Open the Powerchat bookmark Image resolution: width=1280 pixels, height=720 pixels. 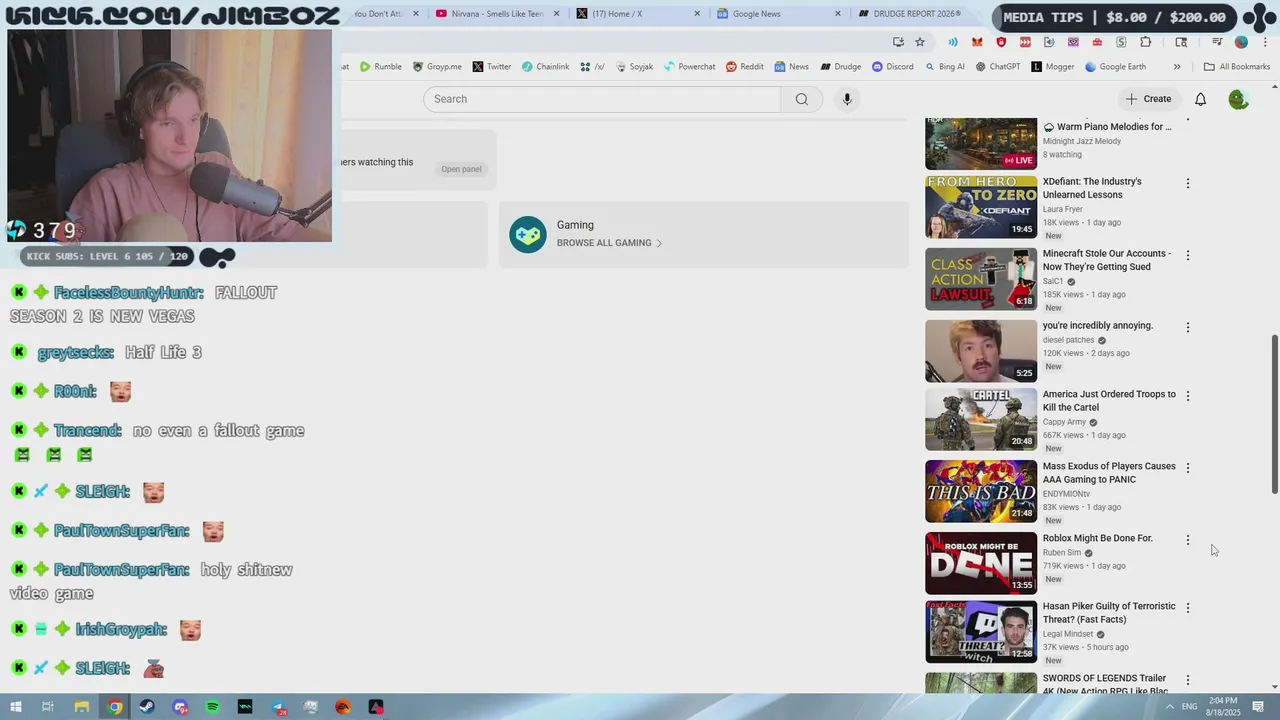tap(690, 67)
